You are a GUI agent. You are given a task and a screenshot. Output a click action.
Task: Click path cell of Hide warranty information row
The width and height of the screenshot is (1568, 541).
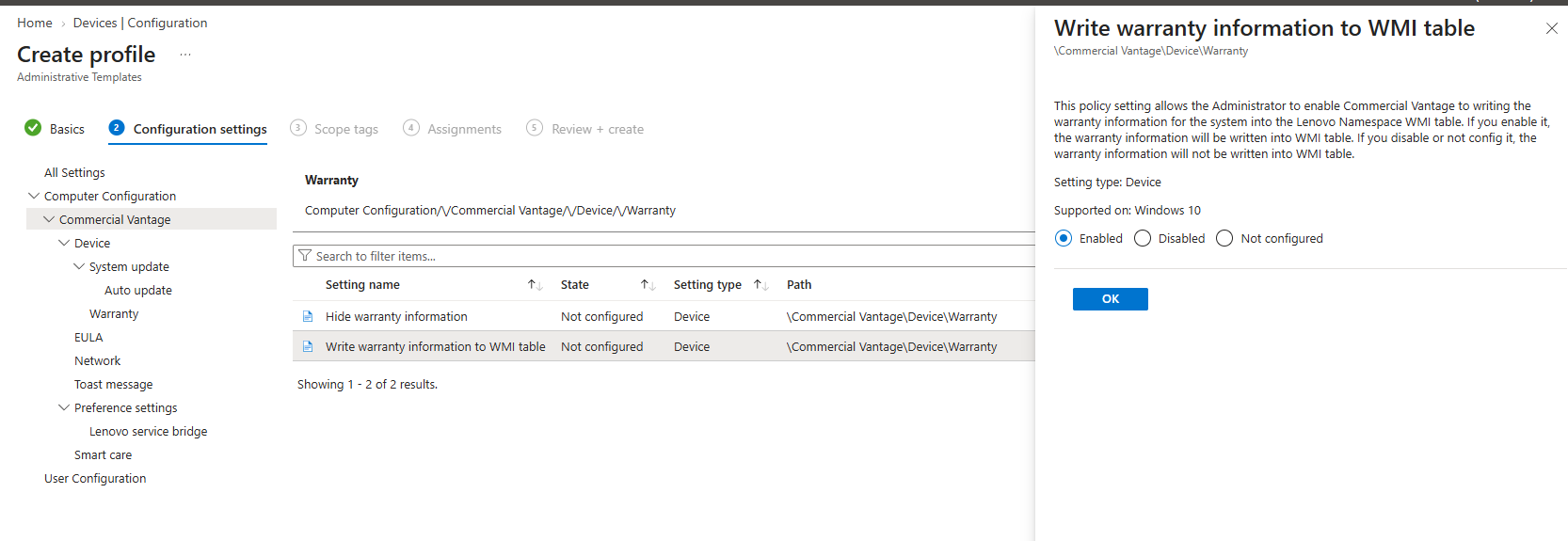892,317
